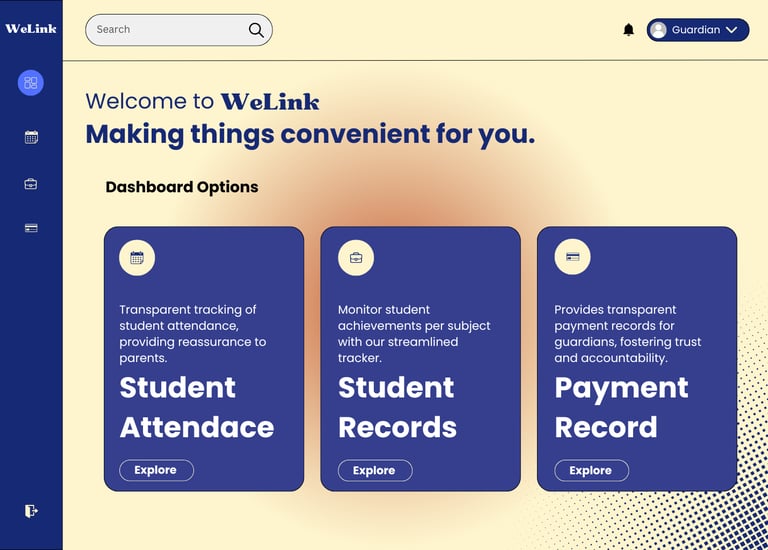
Task: Expand the Guardian account dropdown
Action: pos(698,30)
